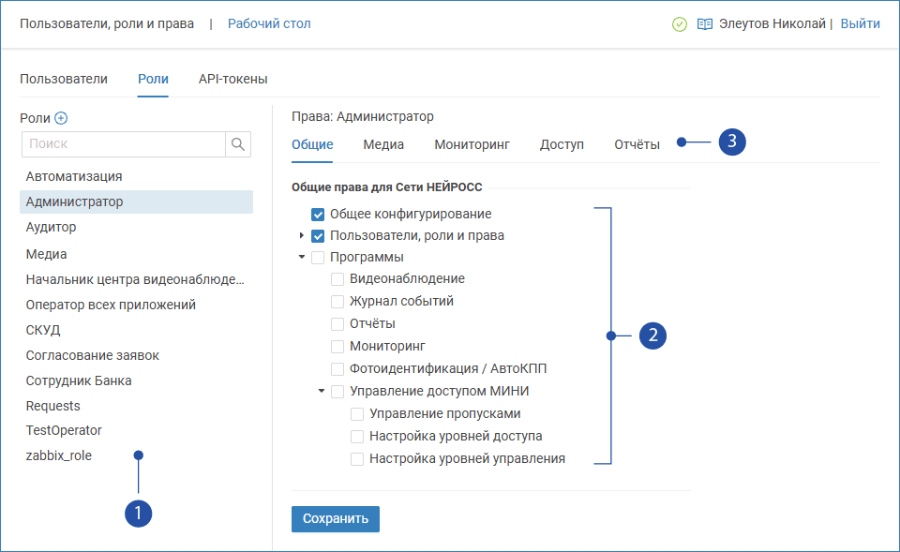Enable the Программы checkbox
Screen dimensions: 900x552
pyautogui.click(x=317, y=258)
